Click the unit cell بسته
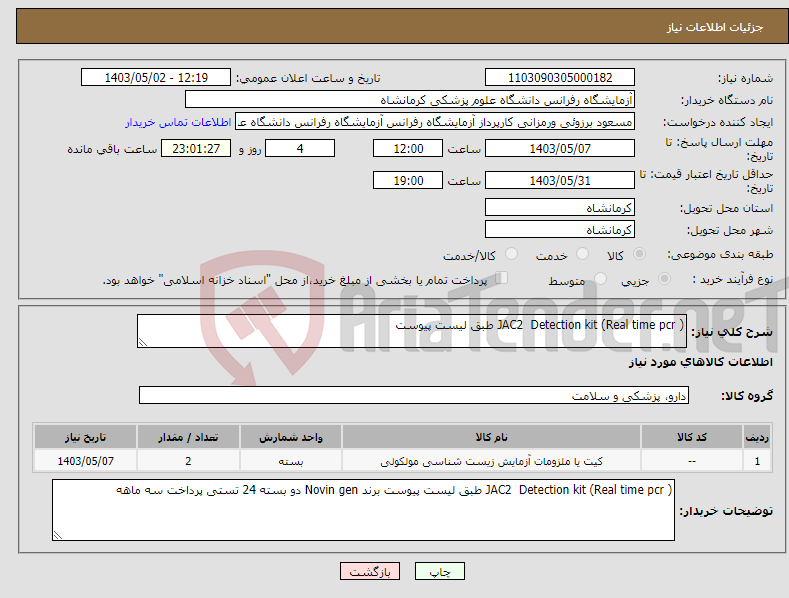Image resolution: width=789 pixels, height=598 pixels. pos(291,461)
